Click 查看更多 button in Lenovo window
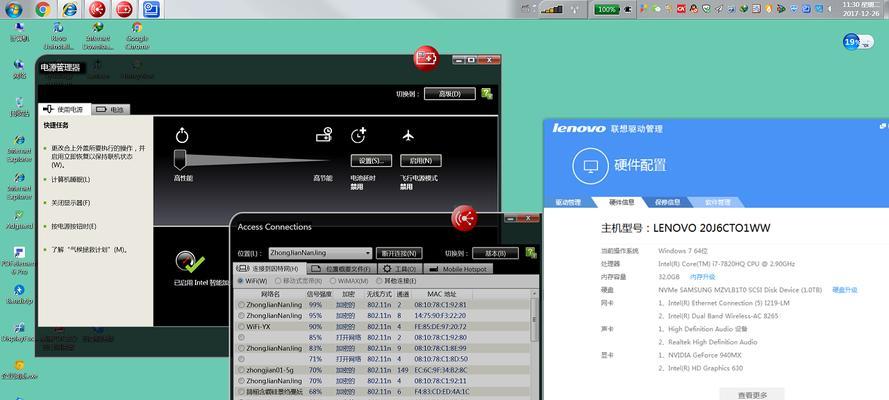The image size is (889, 400). point(752,395)
